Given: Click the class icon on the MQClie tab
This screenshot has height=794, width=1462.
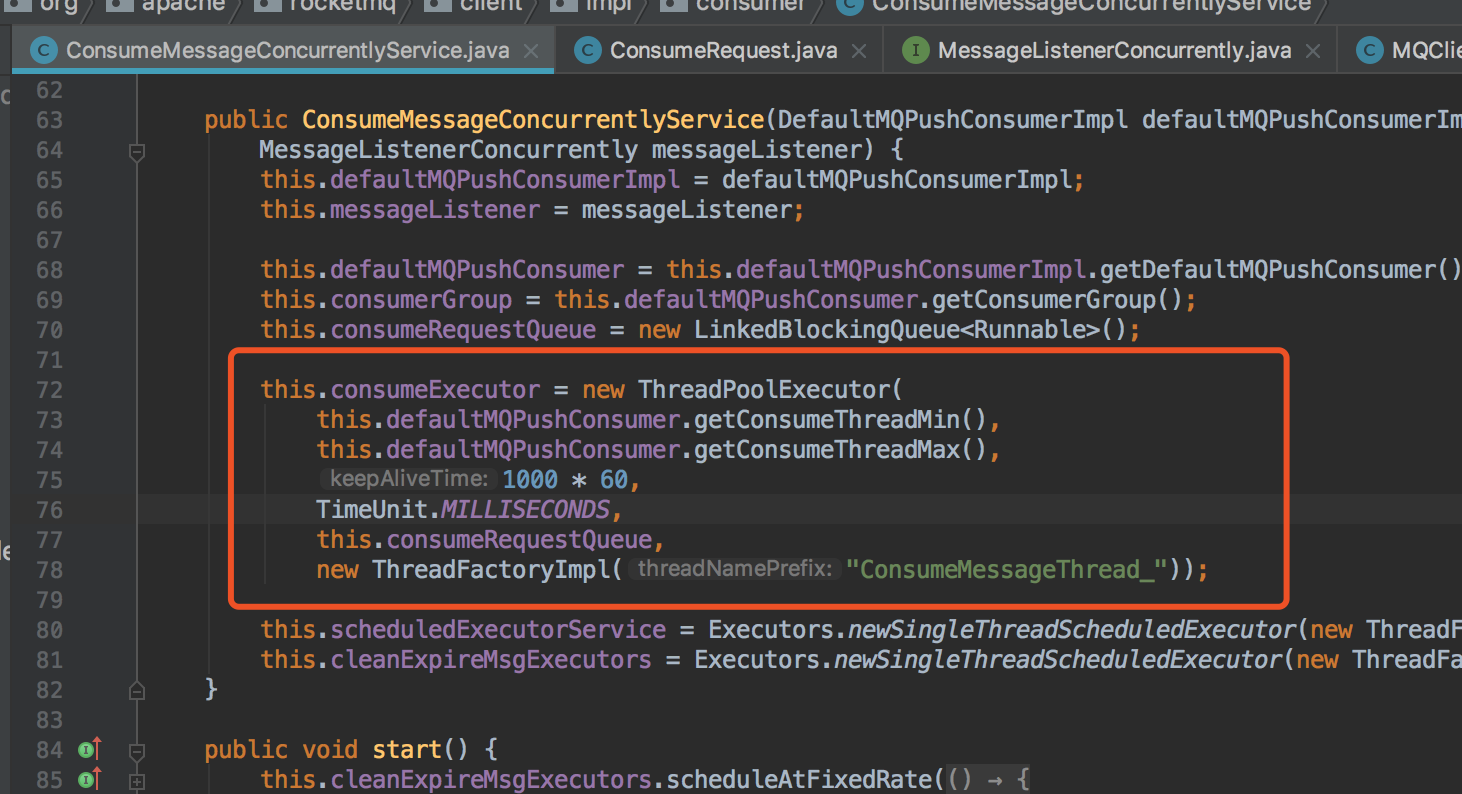Looking at the screenshot, I should [1370, 50].
